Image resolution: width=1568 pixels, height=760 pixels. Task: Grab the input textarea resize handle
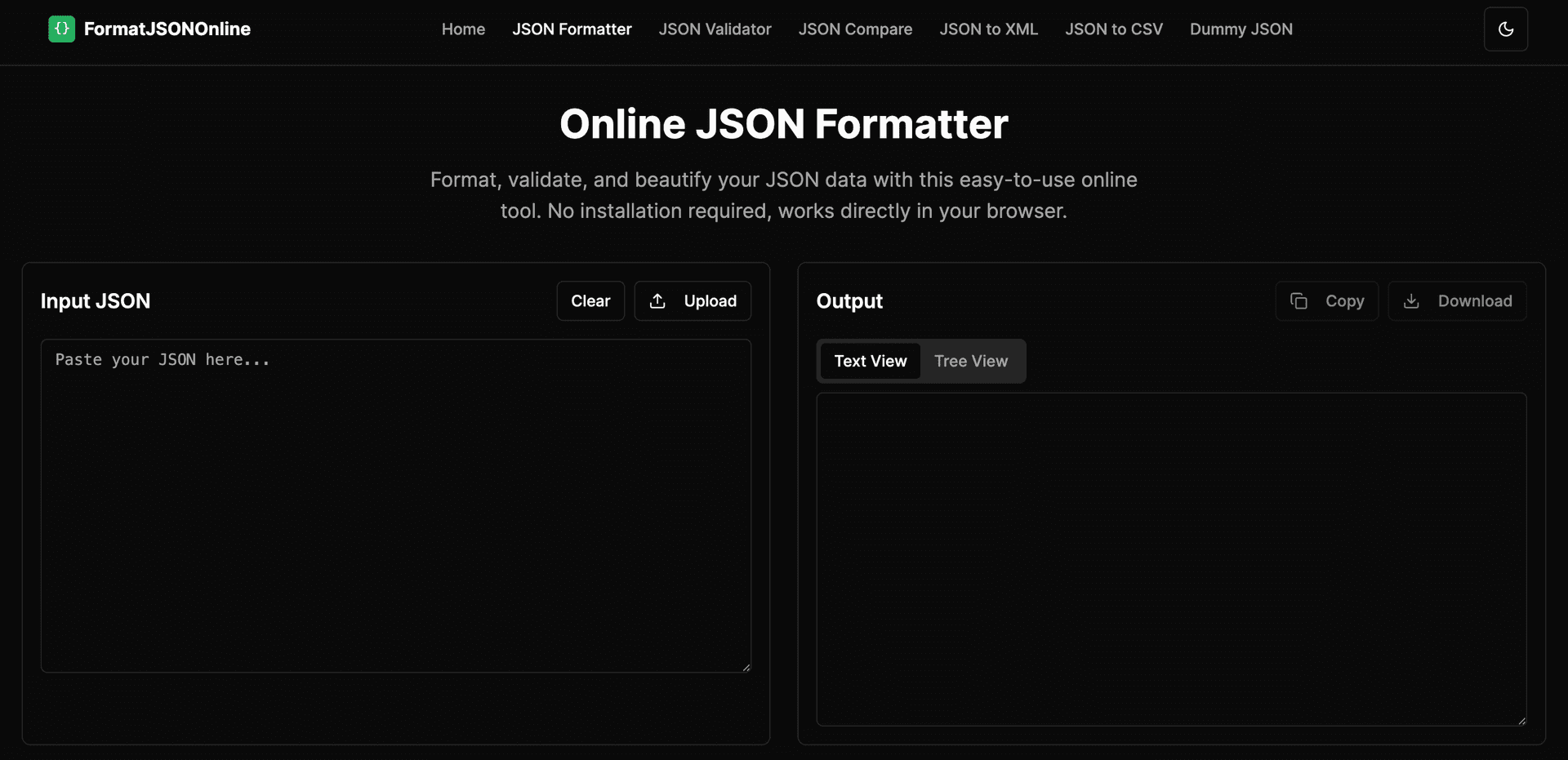[746, 668]
